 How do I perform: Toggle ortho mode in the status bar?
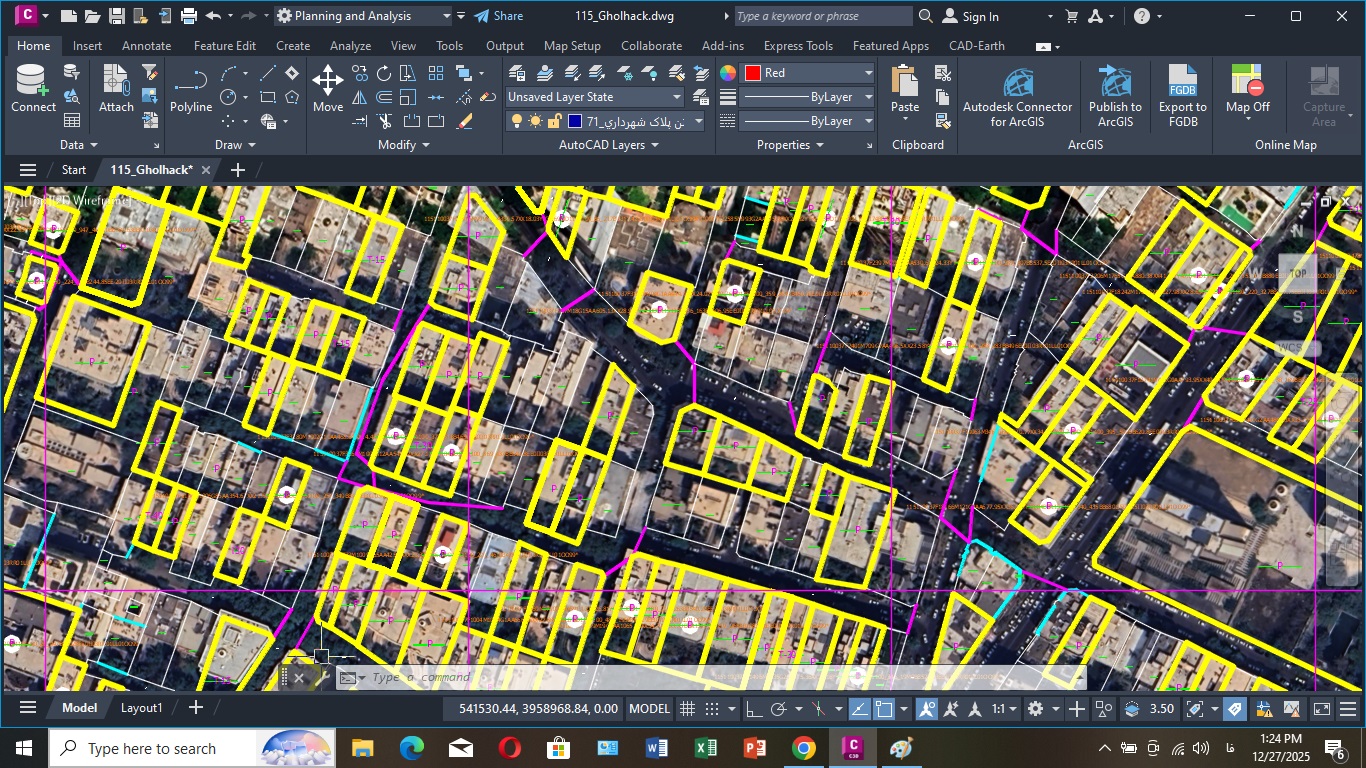(x=753, y=709)
